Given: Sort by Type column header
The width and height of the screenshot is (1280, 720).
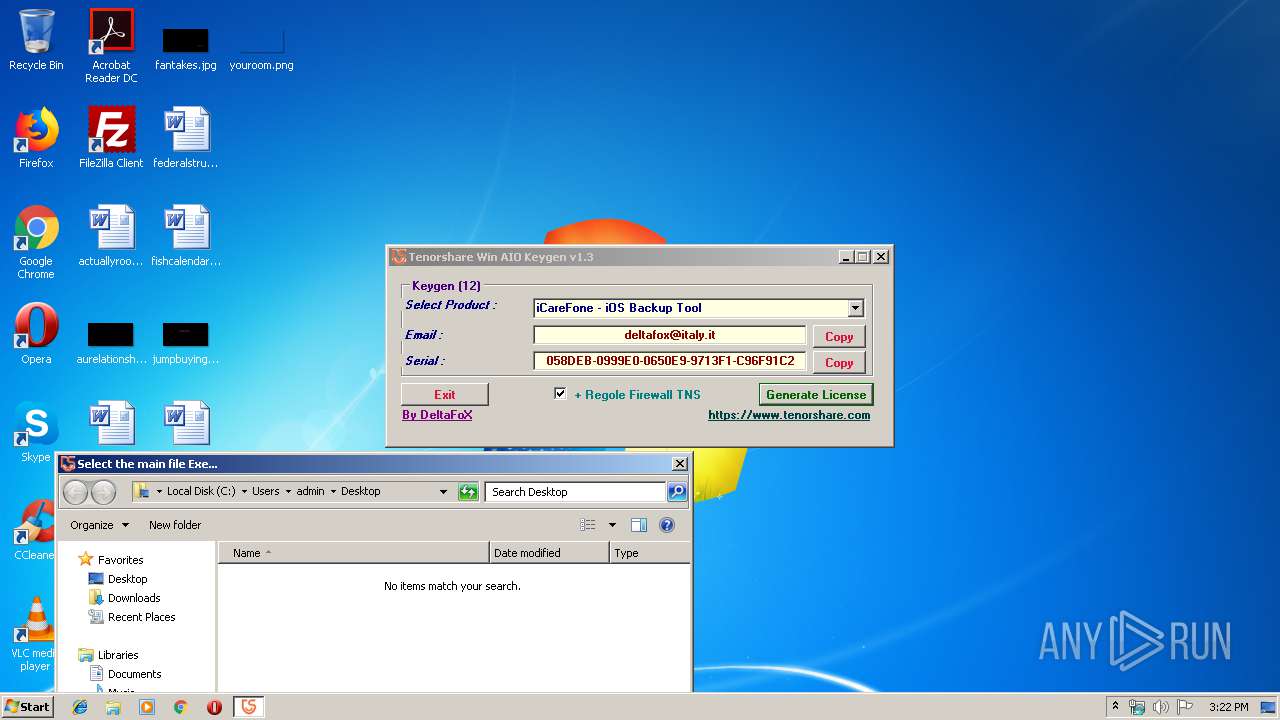Looking at the screenshot, I should click(x=649, y=553).
